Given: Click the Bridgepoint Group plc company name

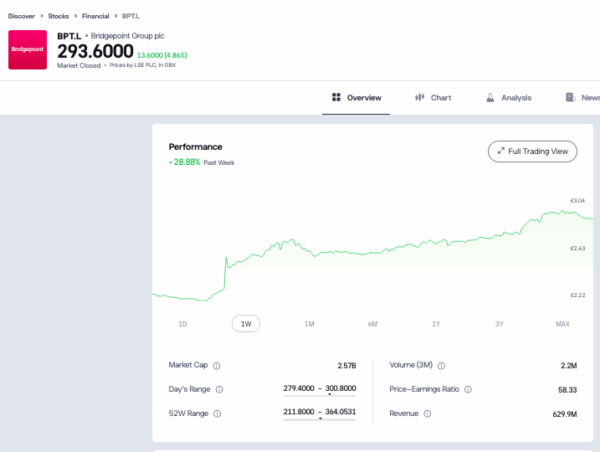Looking at the screenshot, I should (x=127, y=36).
